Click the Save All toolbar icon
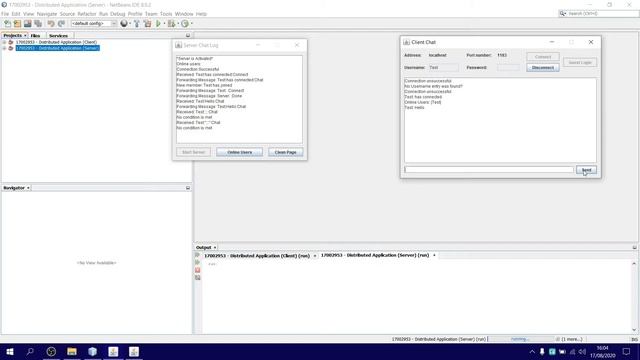The height and width of the screenshot is (360, 640). click(38, 24)
